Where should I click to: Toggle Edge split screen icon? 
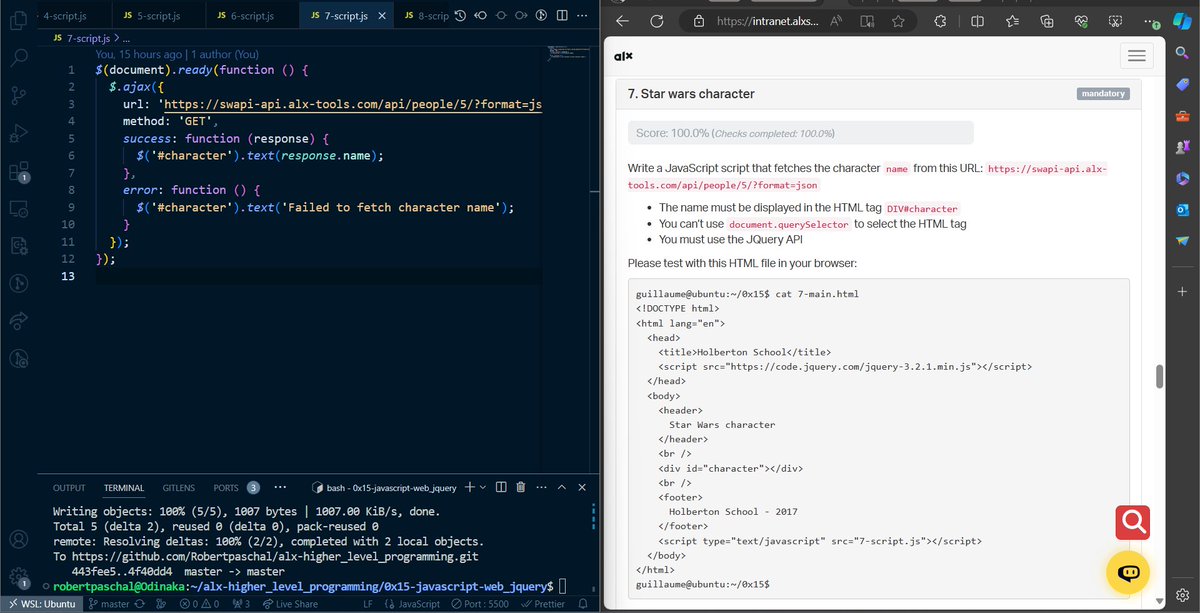[x=977, y=21]
